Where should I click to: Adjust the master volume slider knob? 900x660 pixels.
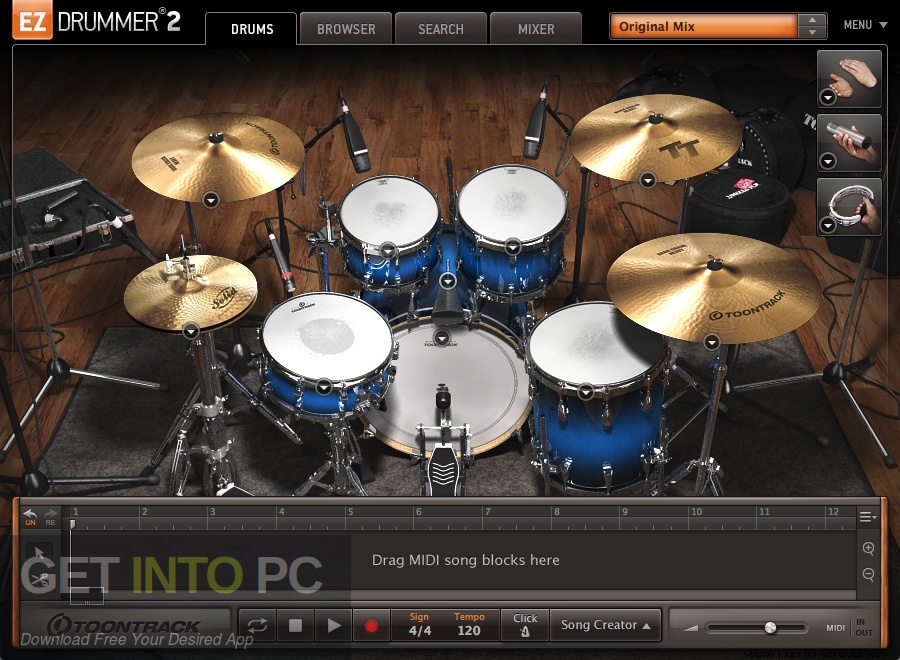770,628
